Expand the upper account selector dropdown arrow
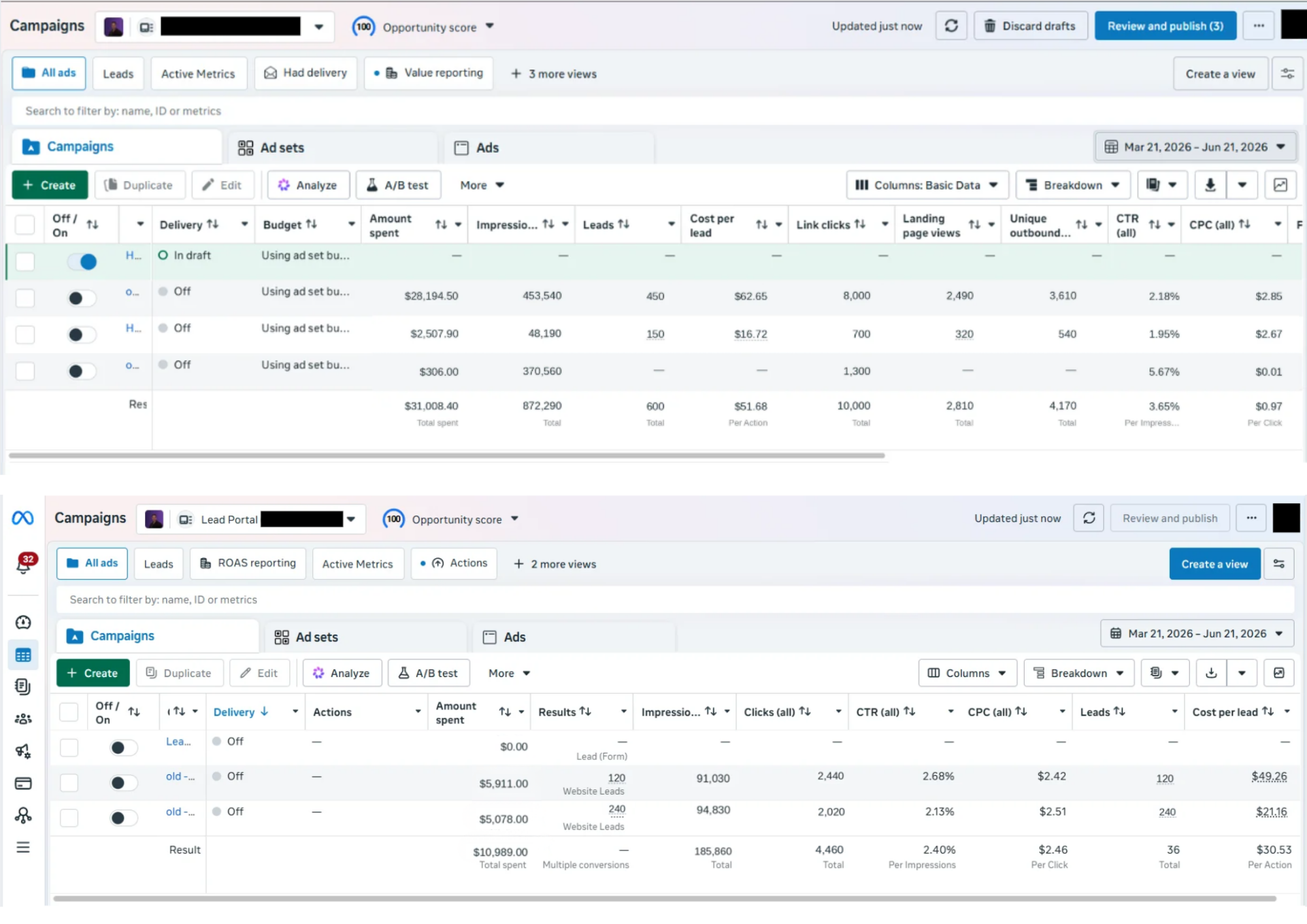 coord(319,27)
